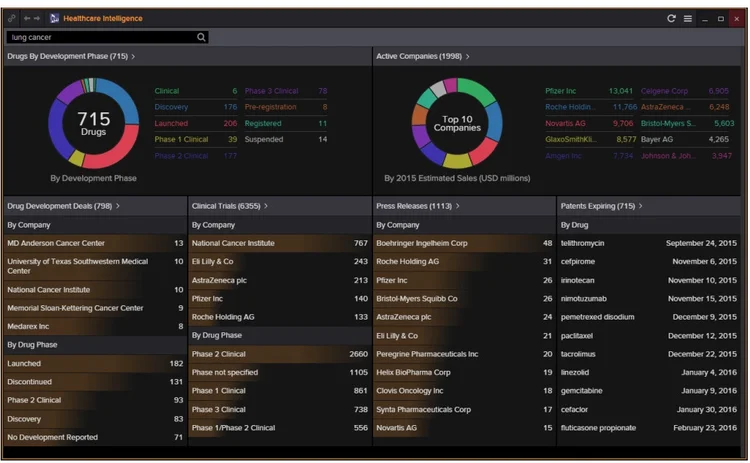Expand Press Releases chevron
The height and width of the screenshot is (463, 750).
coord(458,206)
